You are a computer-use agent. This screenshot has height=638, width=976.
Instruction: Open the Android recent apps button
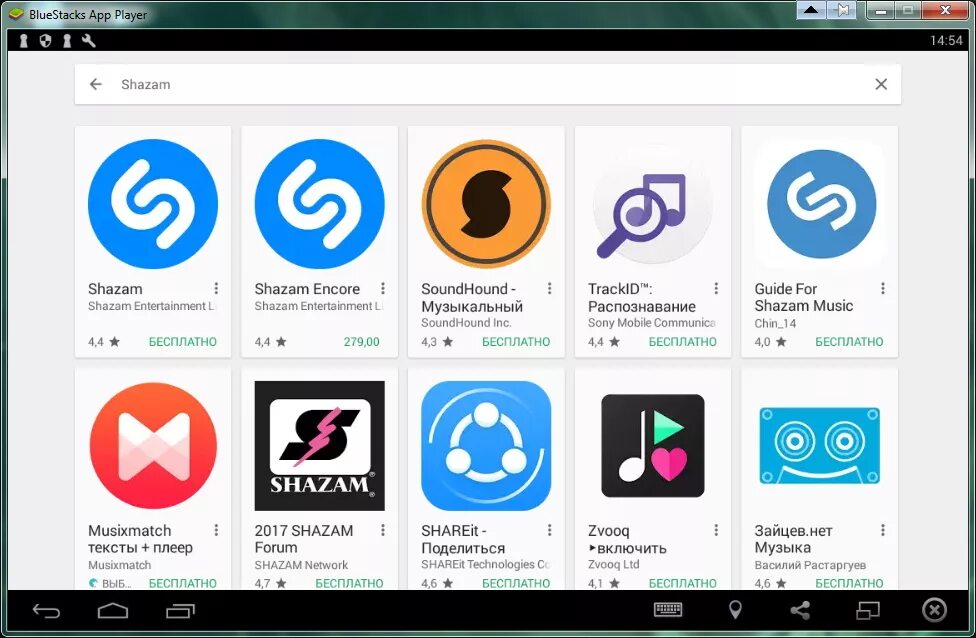click(x=180, y=611)
